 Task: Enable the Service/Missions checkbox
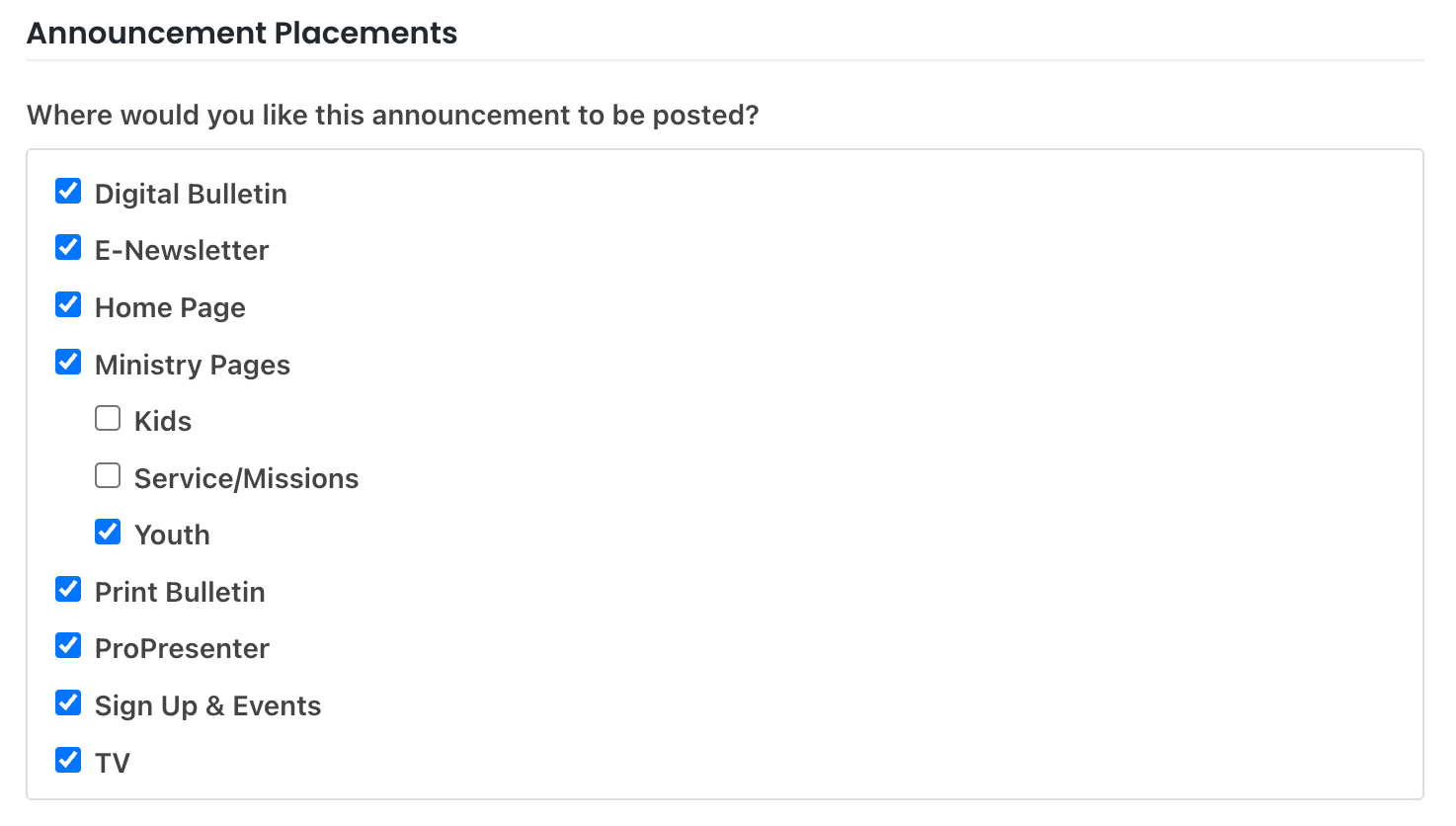(108, 475)
